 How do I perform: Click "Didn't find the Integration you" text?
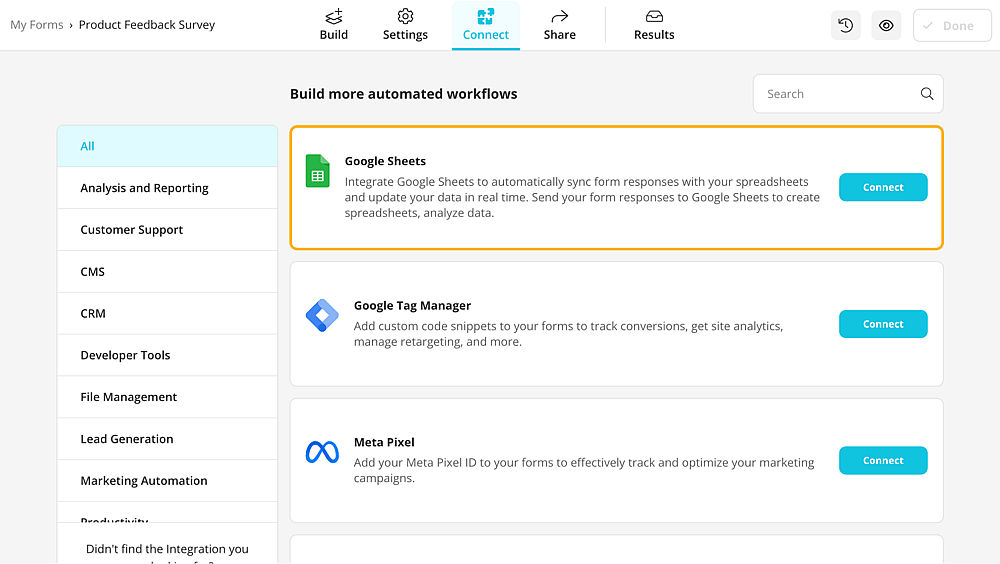click(x=167, y=549)
